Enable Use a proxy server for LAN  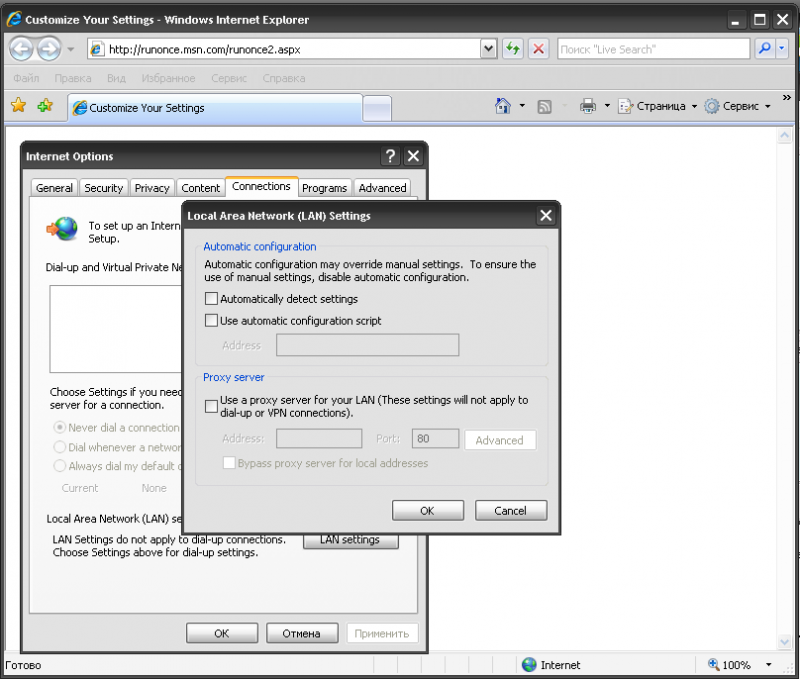(211, 407)
